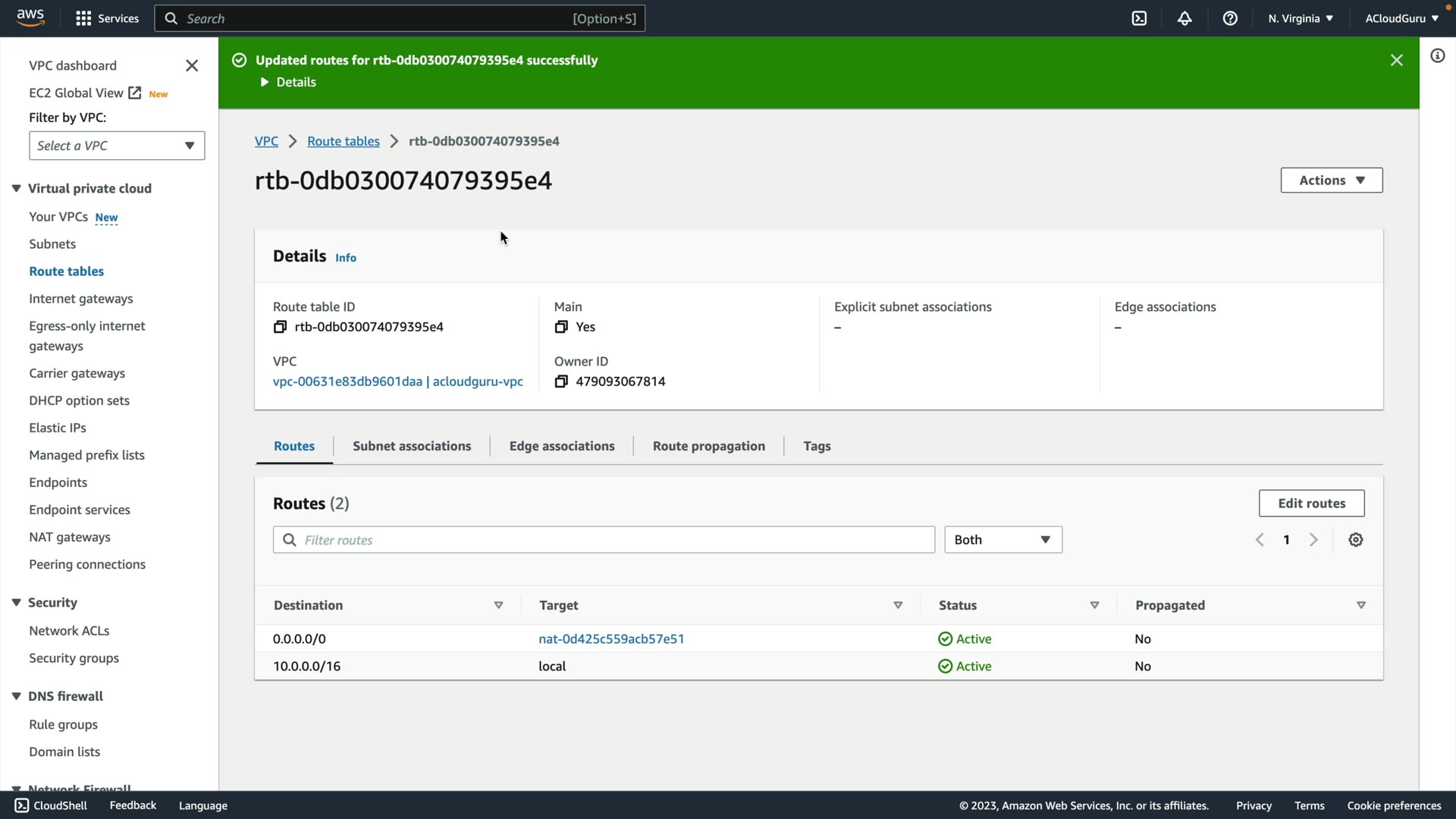
Task: Click the Filter routes search field
Action: 603,540
